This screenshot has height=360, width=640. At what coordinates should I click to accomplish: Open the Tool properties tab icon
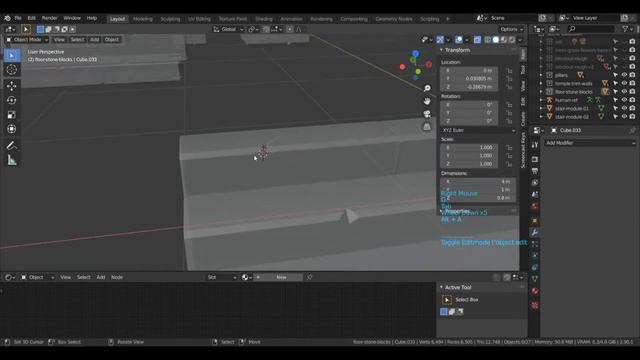point(535,145)
